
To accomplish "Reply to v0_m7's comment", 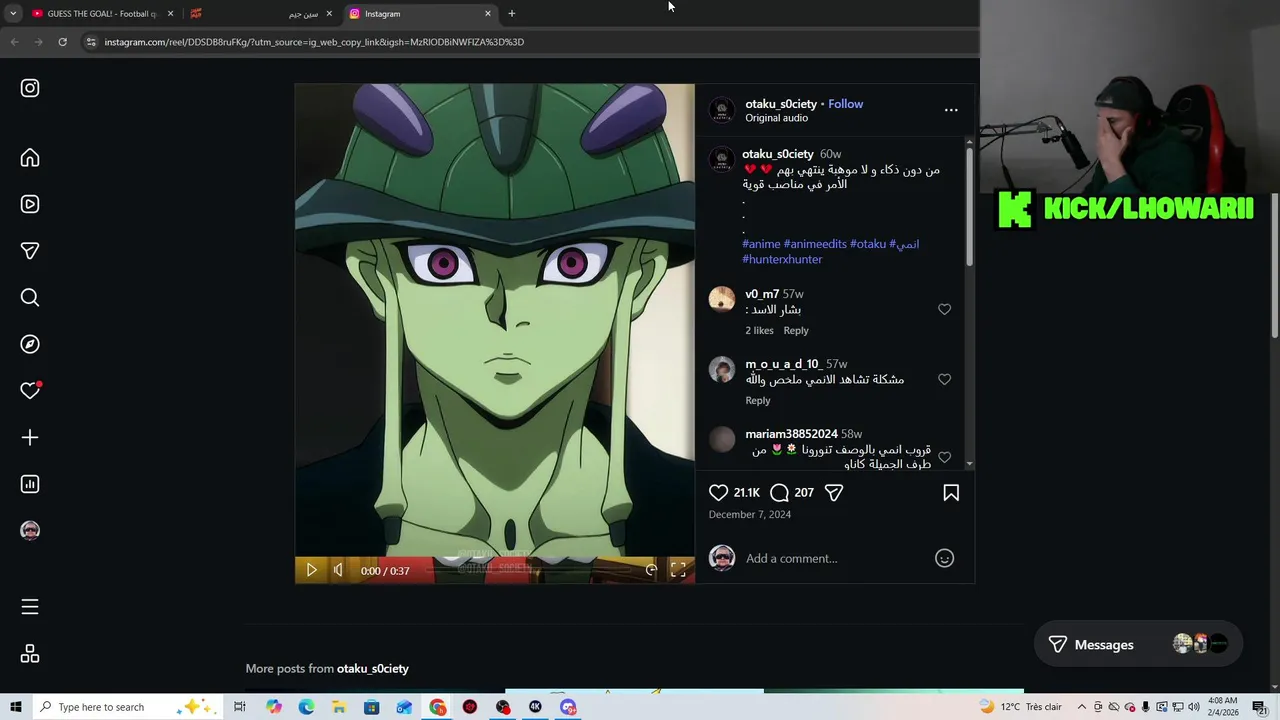I will pyautogui.click(x=796, y=330).
